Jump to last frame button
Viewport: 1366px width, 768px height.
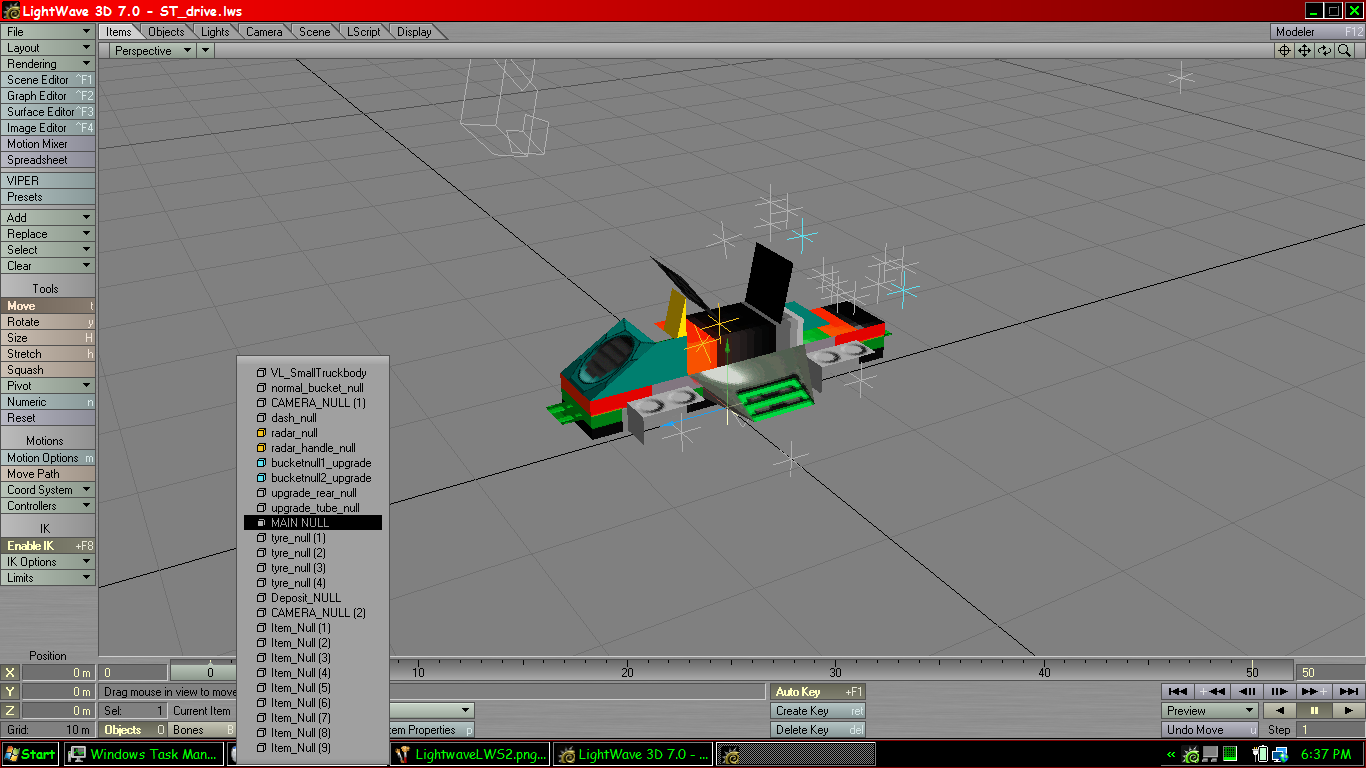(x=1348, y=691)
